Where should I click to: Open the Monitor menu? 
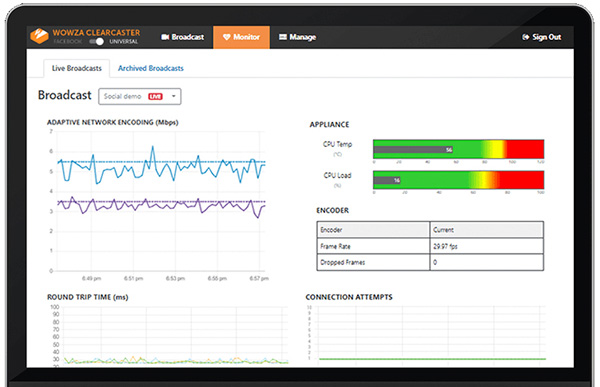coord(241,37)
